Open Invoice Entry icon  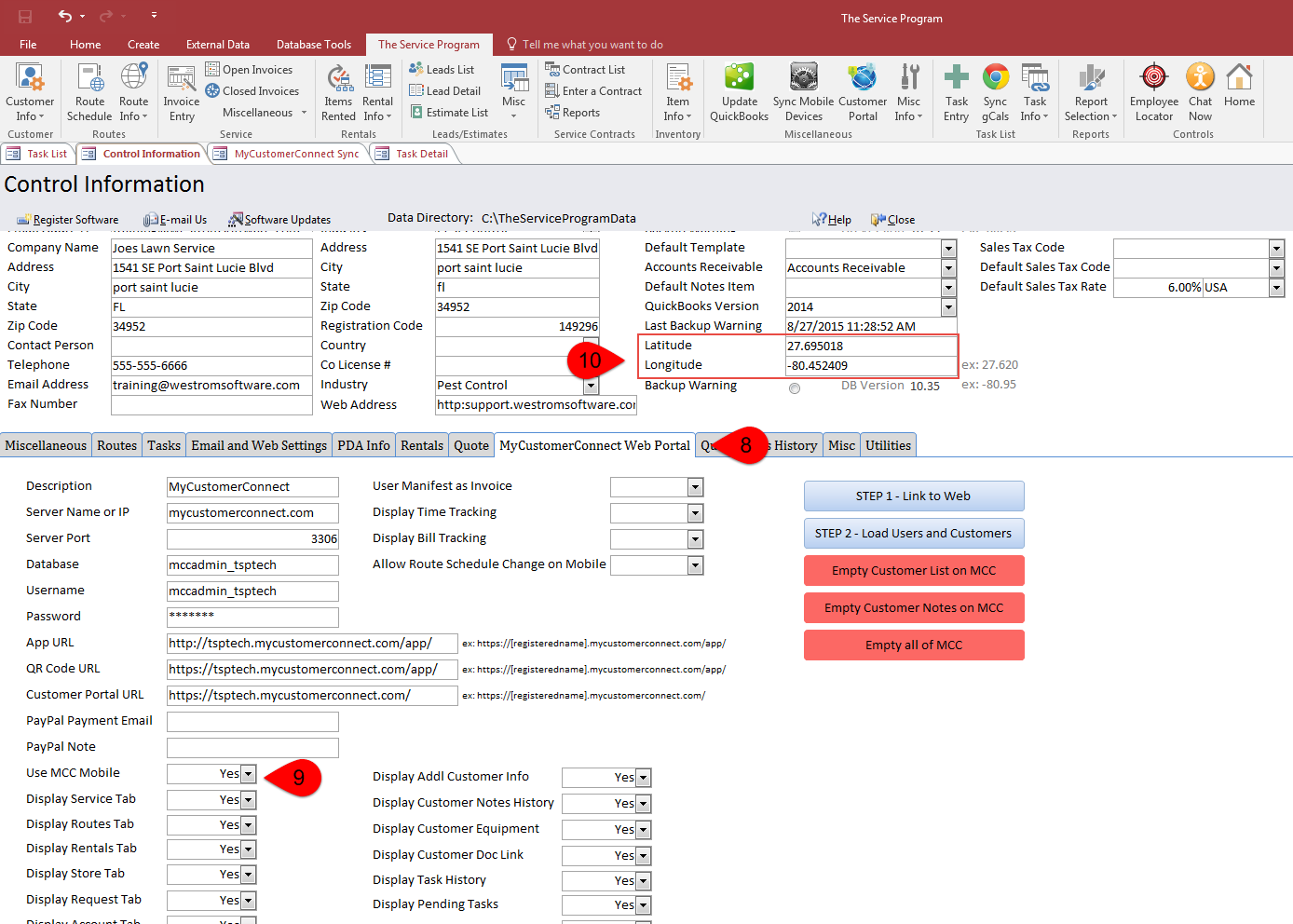point(182,92)
